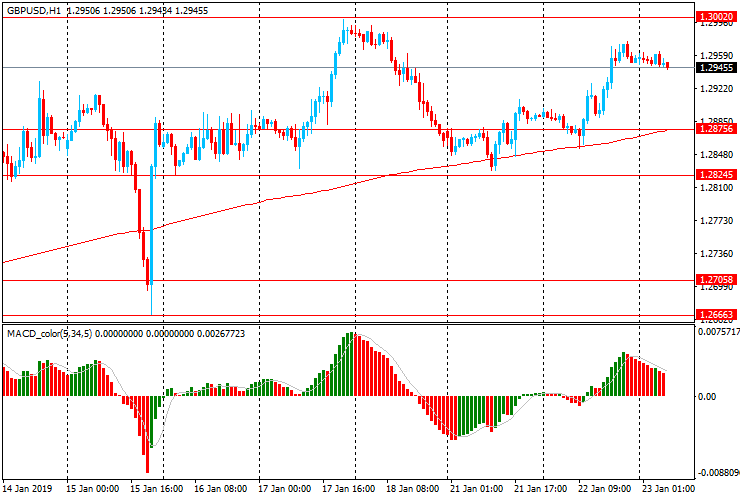The image size is (740, 500).
Task: Click the 1.27360 price axis value
Action: [x=716, y=254]
